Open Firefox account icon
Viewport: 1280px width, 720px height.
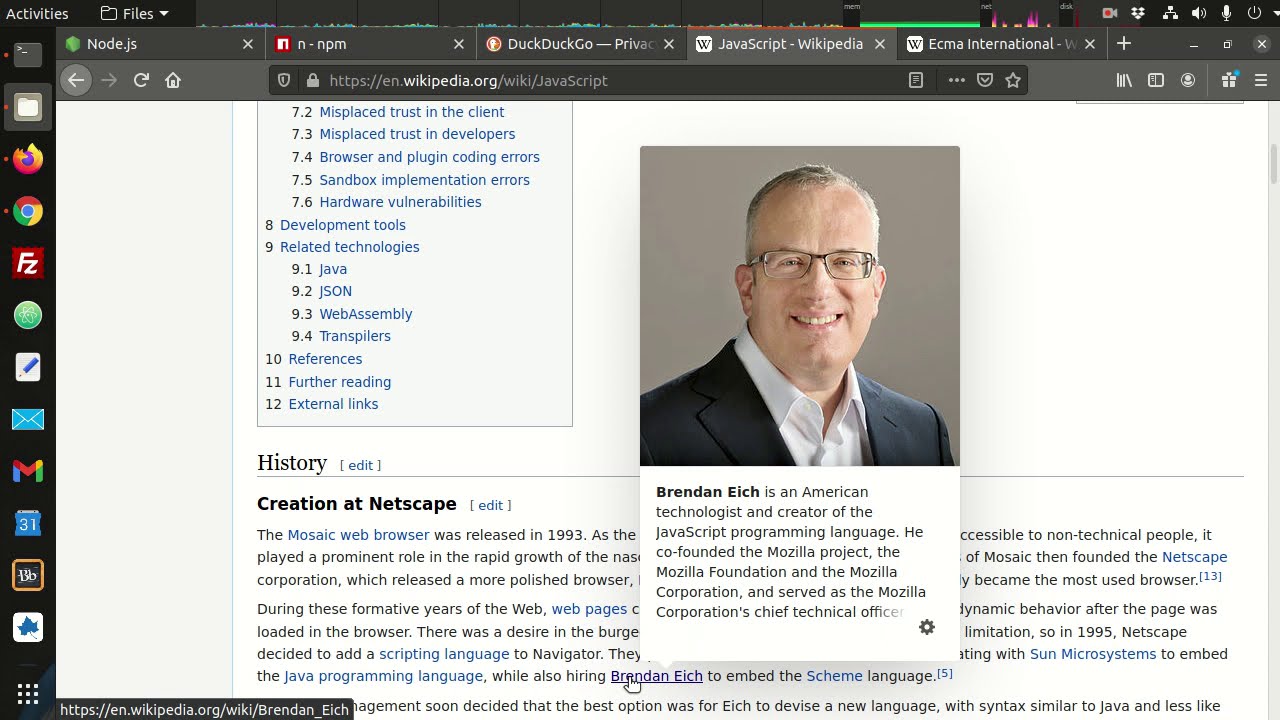pos(1188,81)
